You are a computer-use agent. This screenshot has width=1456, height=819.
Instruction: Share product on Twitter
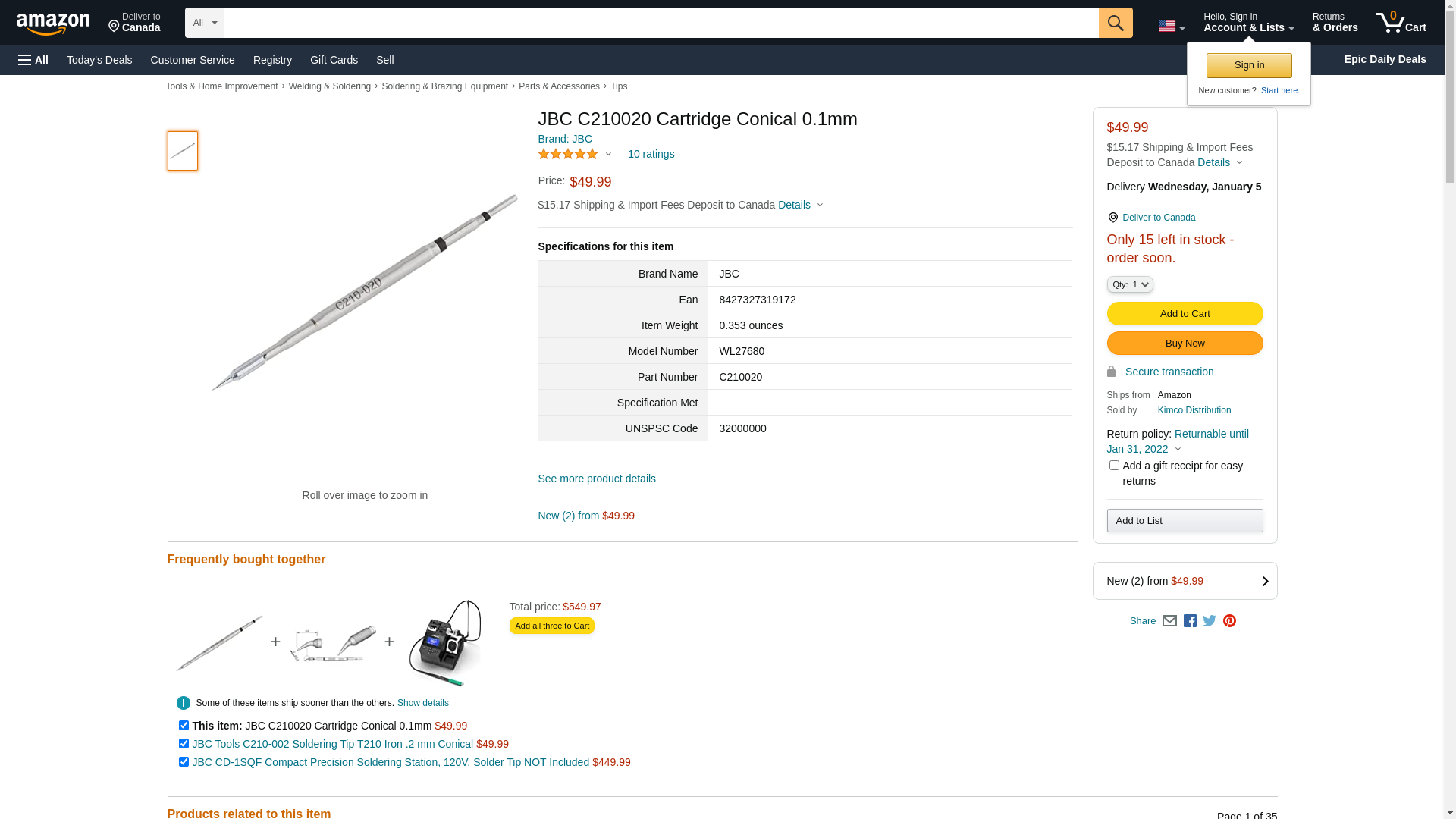point(1210,621)
